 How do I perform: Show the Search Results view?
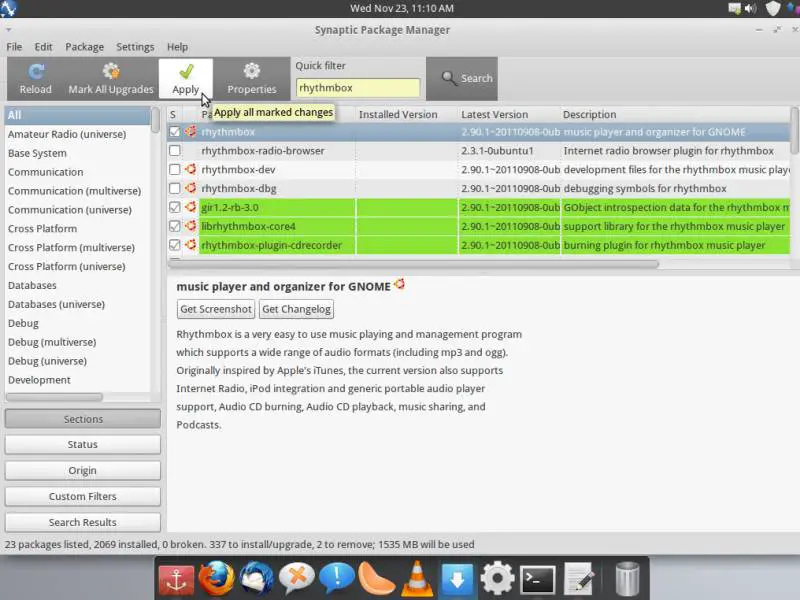[83, 522]
